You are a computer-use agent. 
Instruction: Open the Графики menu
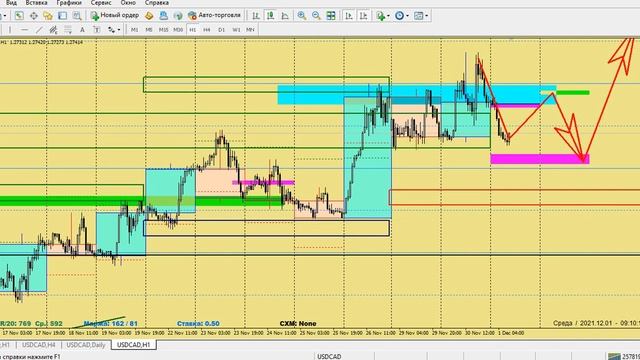[69, 3]
